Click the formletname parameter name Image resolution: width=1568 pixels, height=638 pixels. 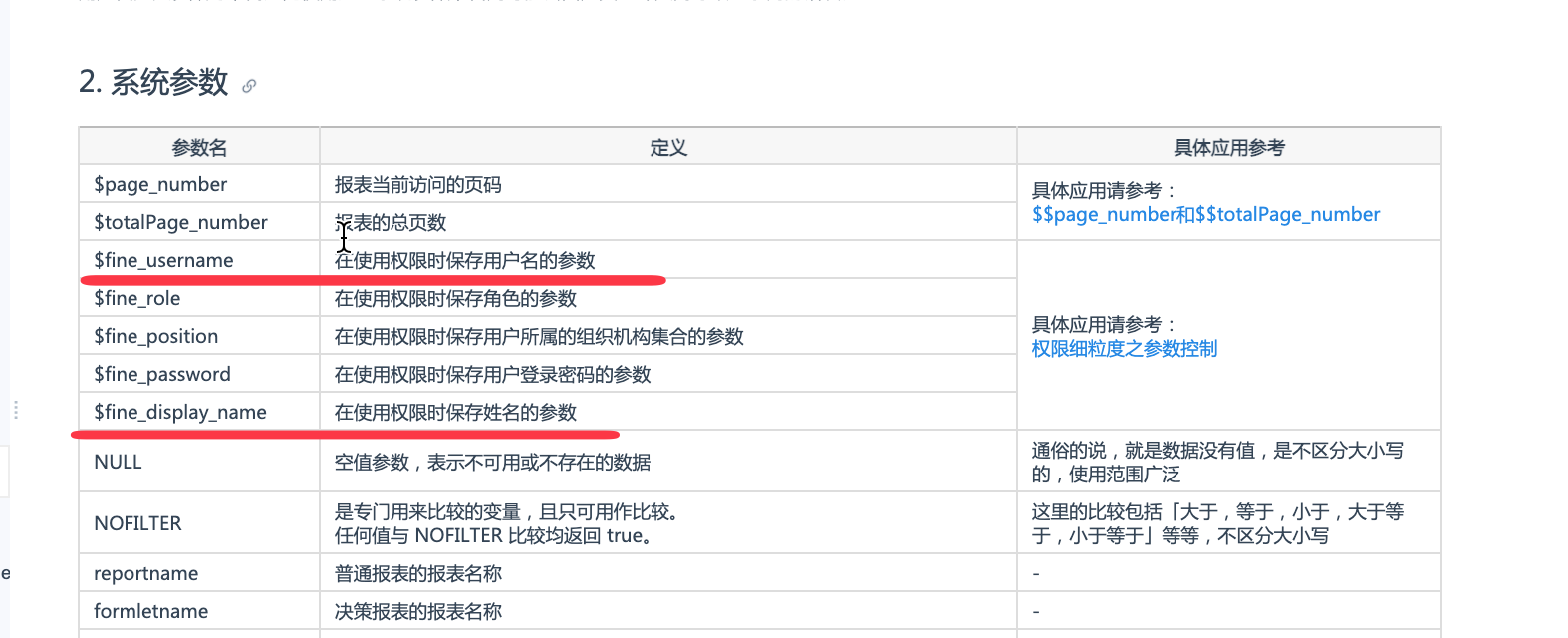pos(150,612)
